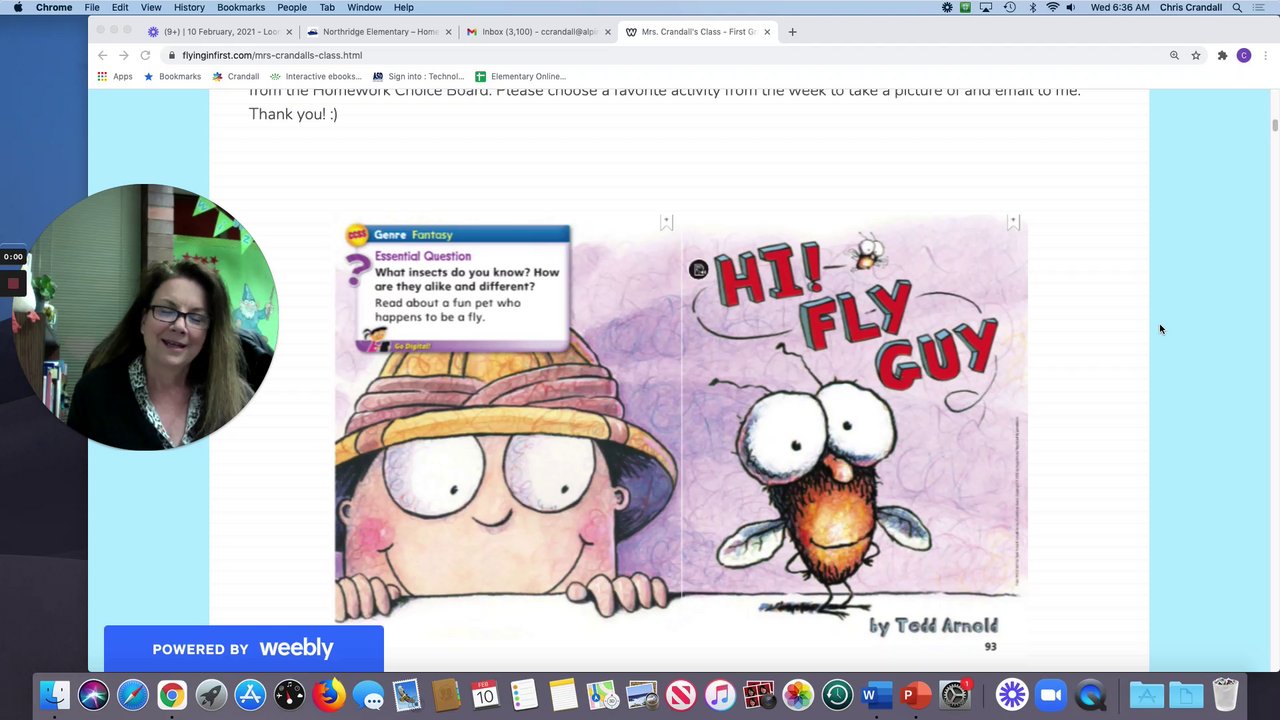
Task: Open the Bookmarks folder in bookmarks bar
Action: pyautogui.click(x=172, y=76)
